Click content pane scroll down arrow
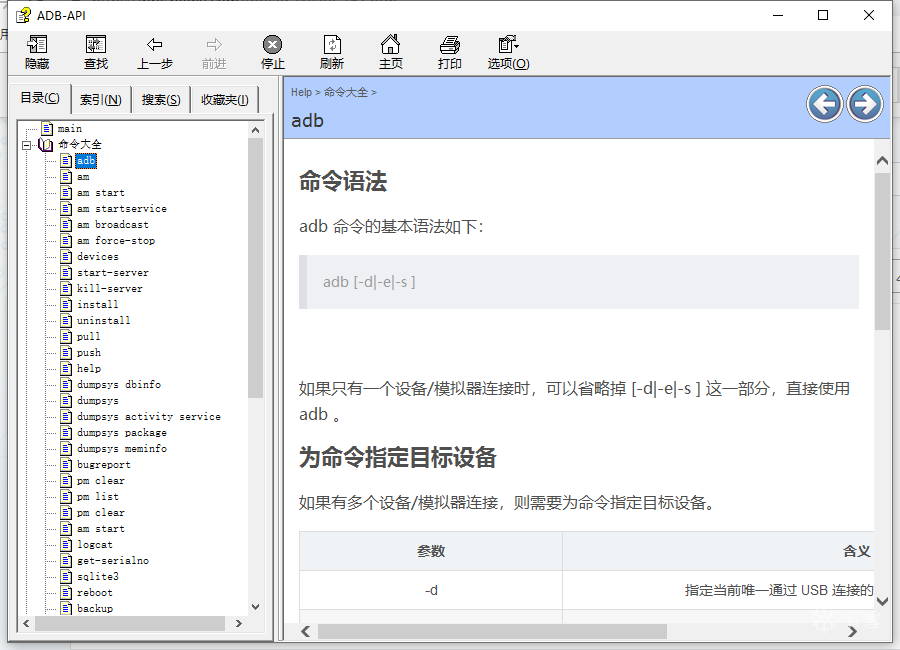This screenshot has height=650, width=900. click(882, 602)
